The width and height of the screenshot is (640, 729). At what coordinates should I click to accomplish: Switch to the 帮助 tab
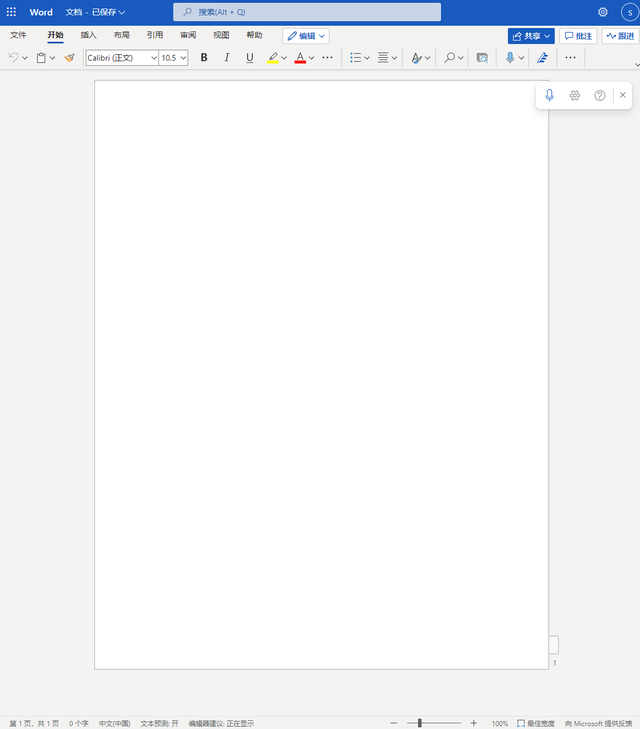[x=254, y=35]
